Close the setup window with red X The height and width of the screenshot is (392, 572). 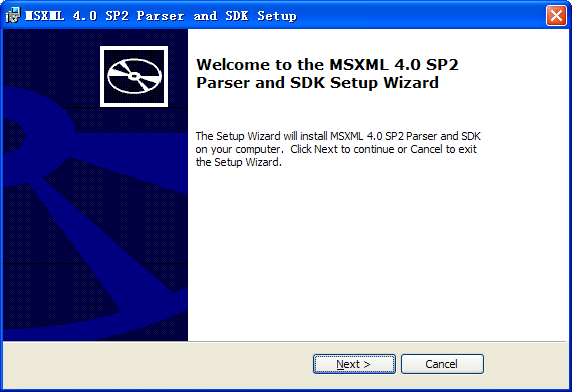(556, 16)
